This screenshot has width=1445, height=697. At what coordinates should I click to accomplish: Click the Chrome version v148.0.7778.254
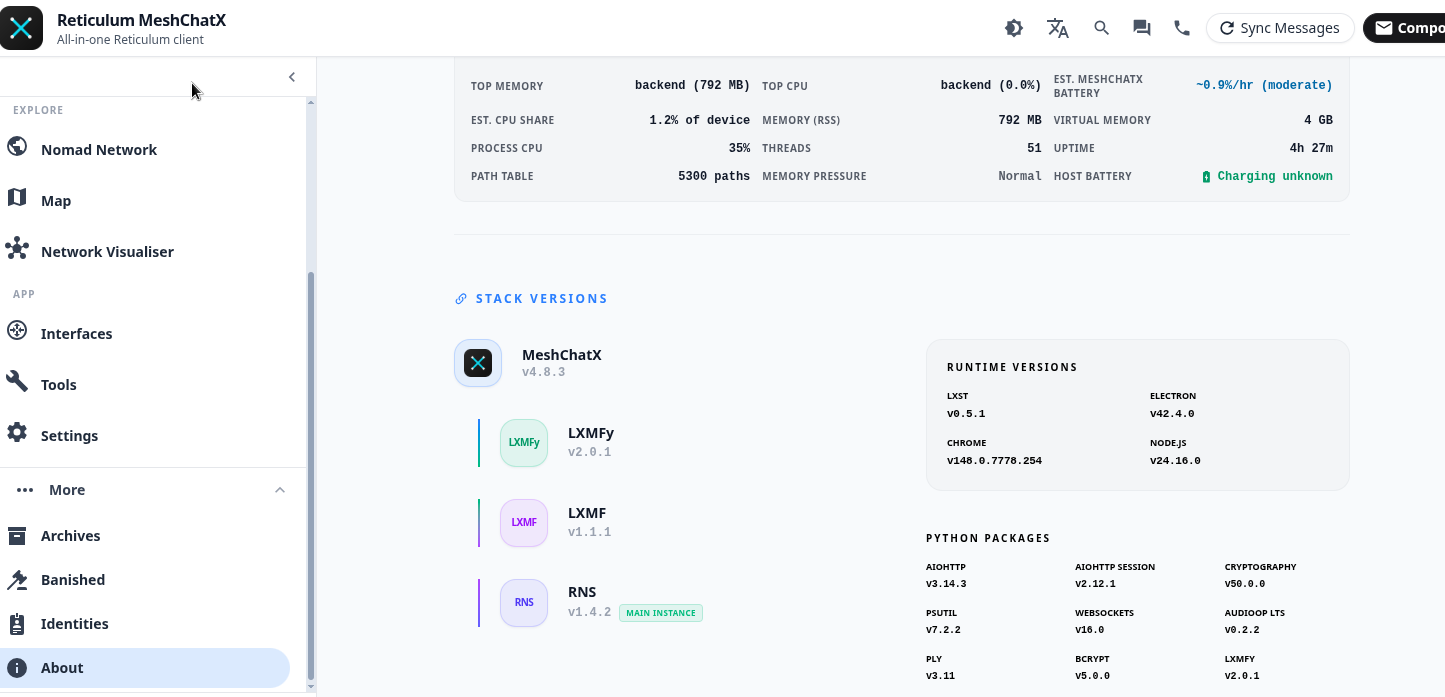pos(994,461)
